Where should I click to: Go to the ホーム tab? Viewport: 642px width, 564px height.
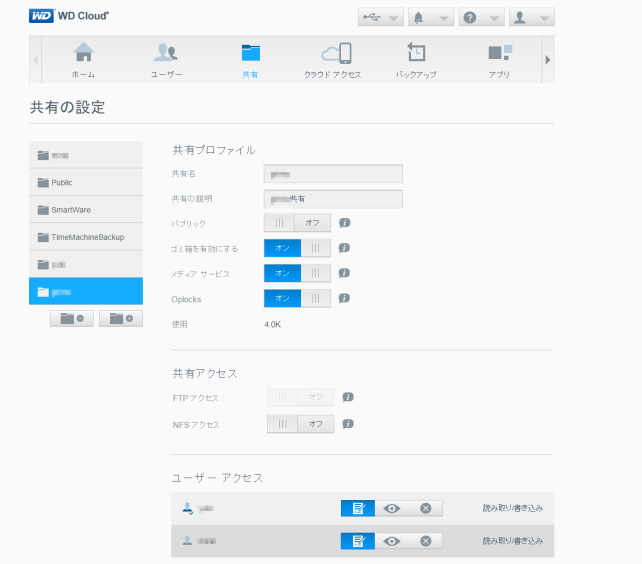click(x=84, y=60)
